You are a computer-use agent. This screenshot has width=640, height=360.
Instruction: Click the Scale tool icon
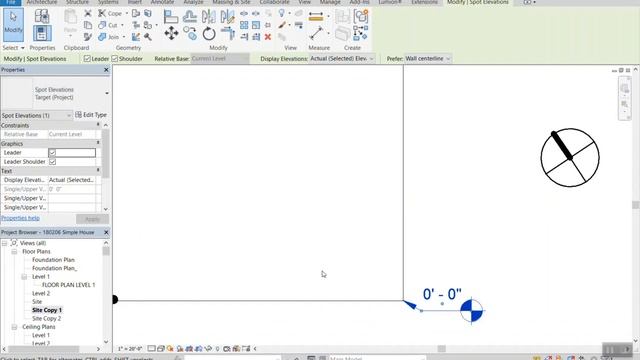(256, 25)
